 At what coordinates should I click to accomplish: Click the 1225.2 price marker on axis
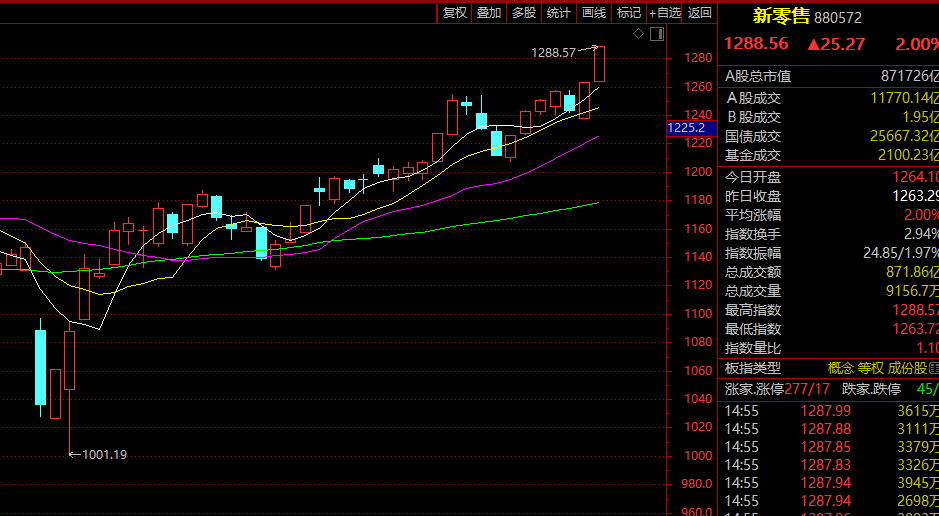[x=687, y=128]
